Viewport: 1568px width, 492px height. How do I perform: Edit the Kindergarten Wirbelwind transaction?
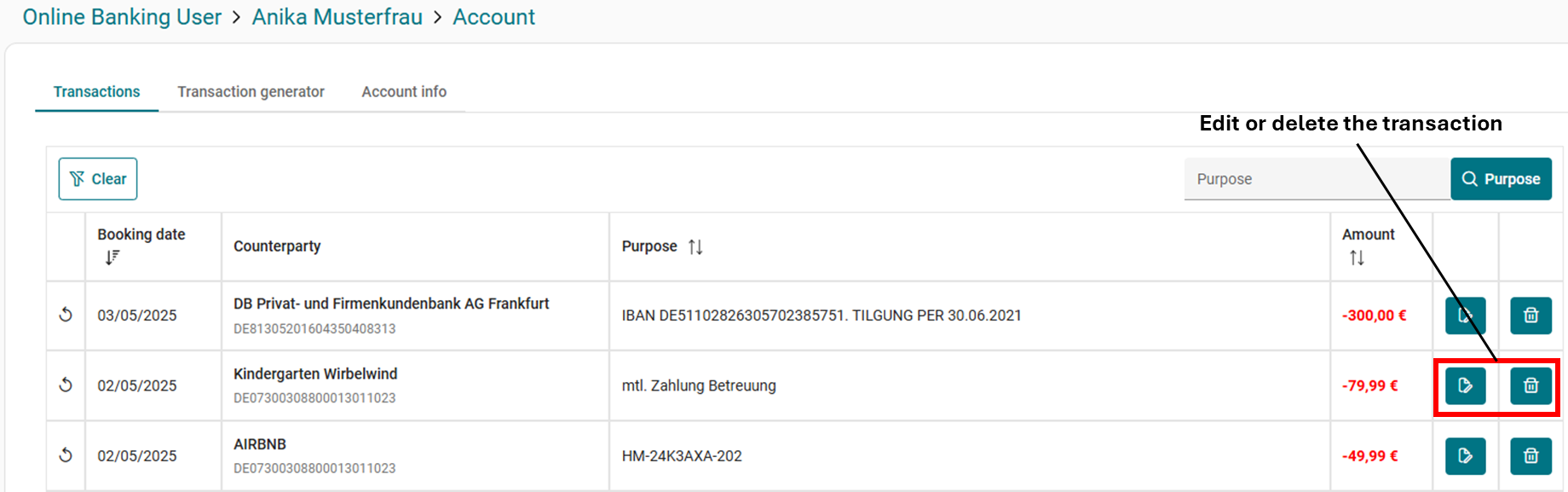click(x=1465, y=386)
